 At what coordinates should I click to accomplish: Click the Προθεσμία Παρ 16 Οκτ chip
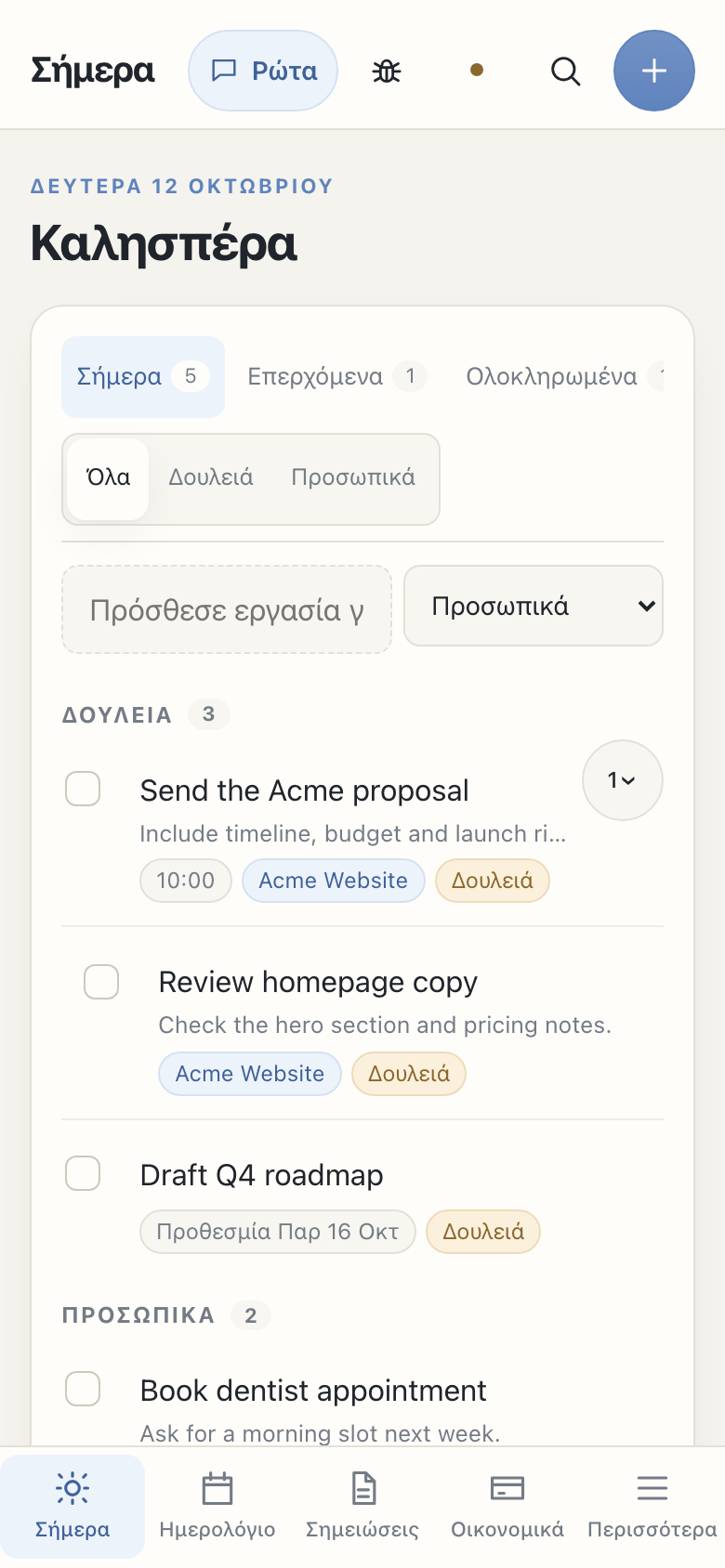(x=278, y=1232)
